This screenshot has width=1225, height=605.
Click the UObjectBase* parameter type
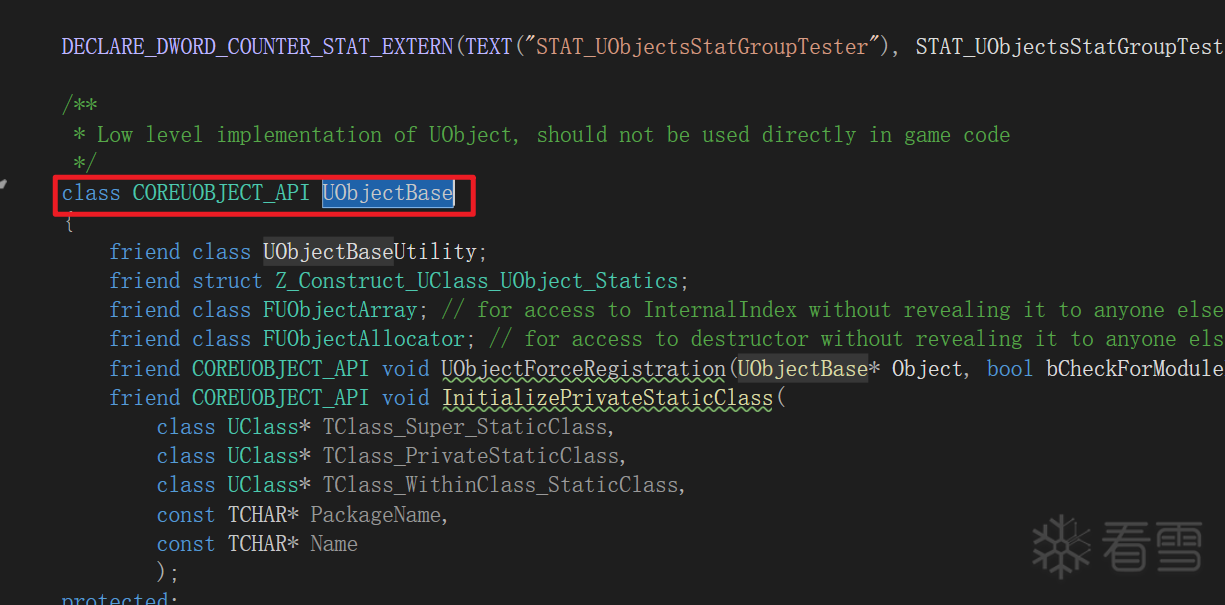pos(809,369)
